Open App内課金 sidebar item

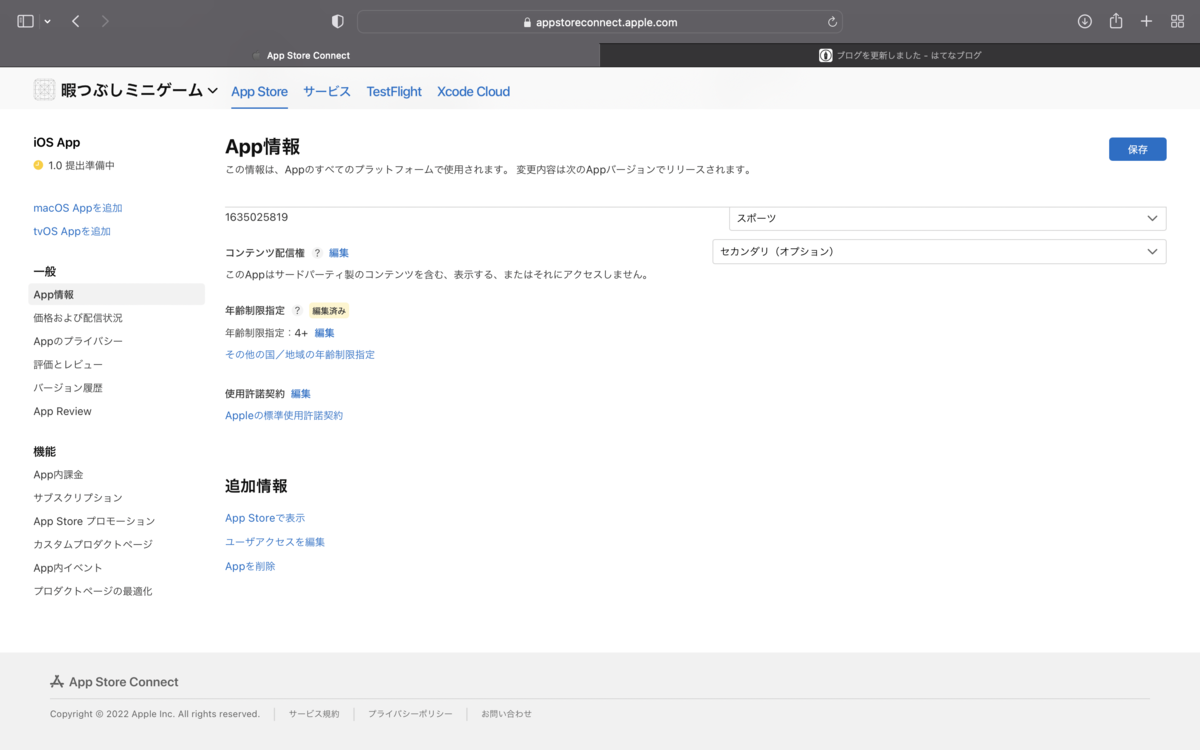[x=58, y=474]
